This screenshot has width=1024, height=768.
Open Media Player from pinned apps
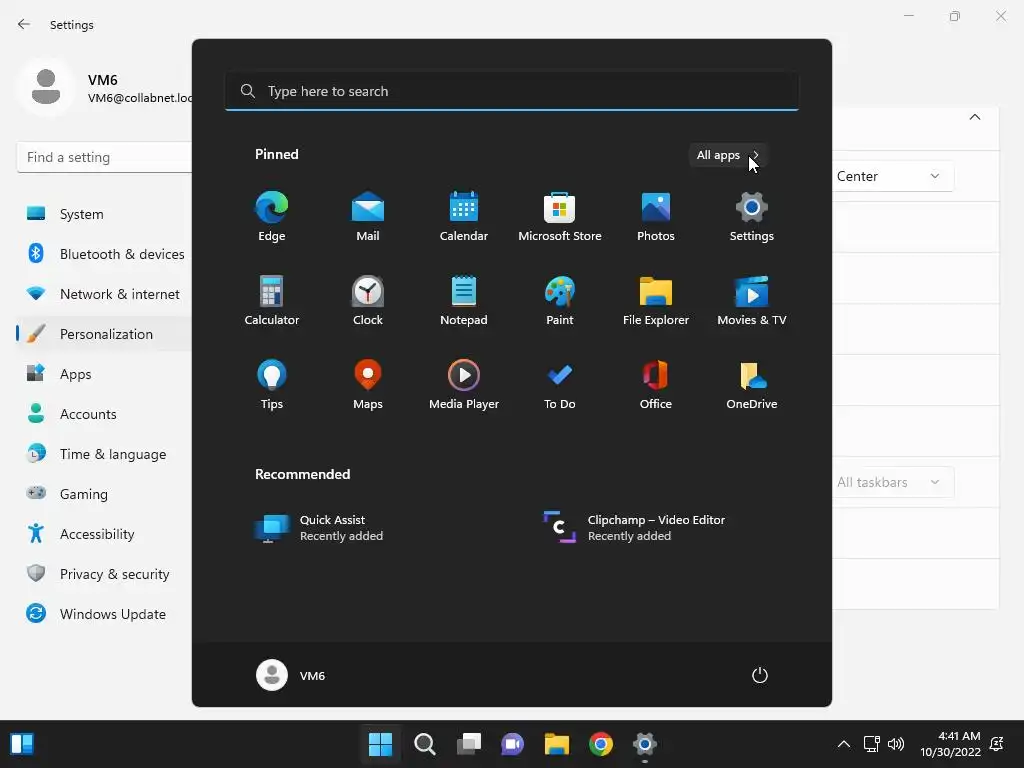(x=464, y=385)
